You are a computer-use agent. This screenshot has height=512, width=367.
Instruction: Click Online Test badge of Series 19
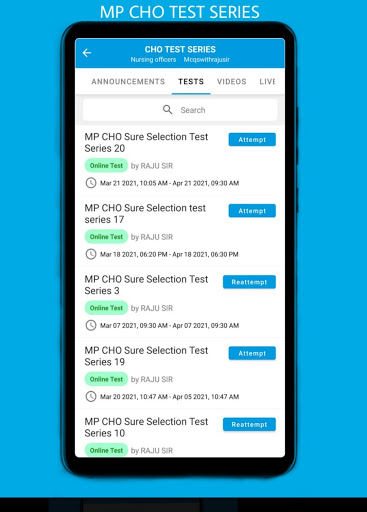pos(106,379)
